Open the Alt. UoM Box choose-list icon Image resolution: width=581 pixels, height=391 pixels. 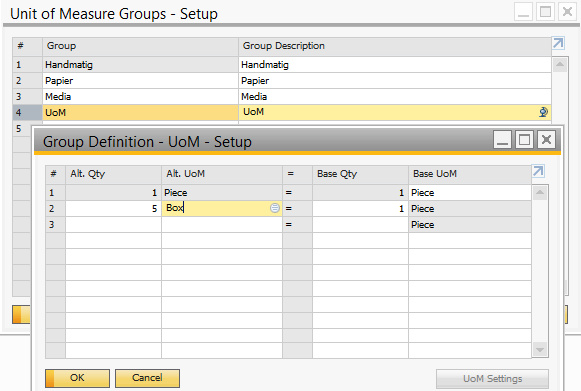(x=275, y=208)
